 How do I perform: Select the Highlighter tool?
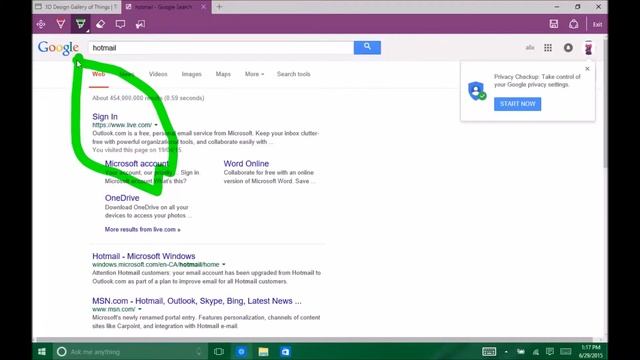coord(80,24)
